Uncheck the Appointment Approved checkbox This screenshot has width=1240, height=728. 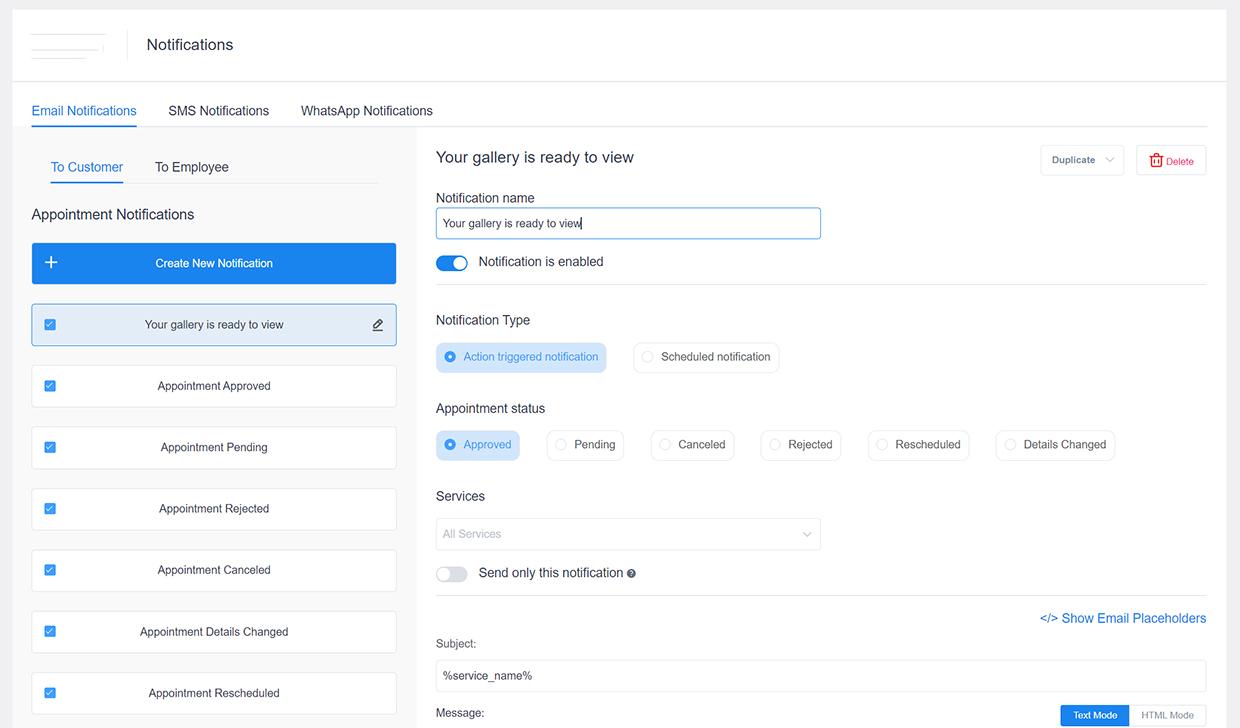click(50, 386)
